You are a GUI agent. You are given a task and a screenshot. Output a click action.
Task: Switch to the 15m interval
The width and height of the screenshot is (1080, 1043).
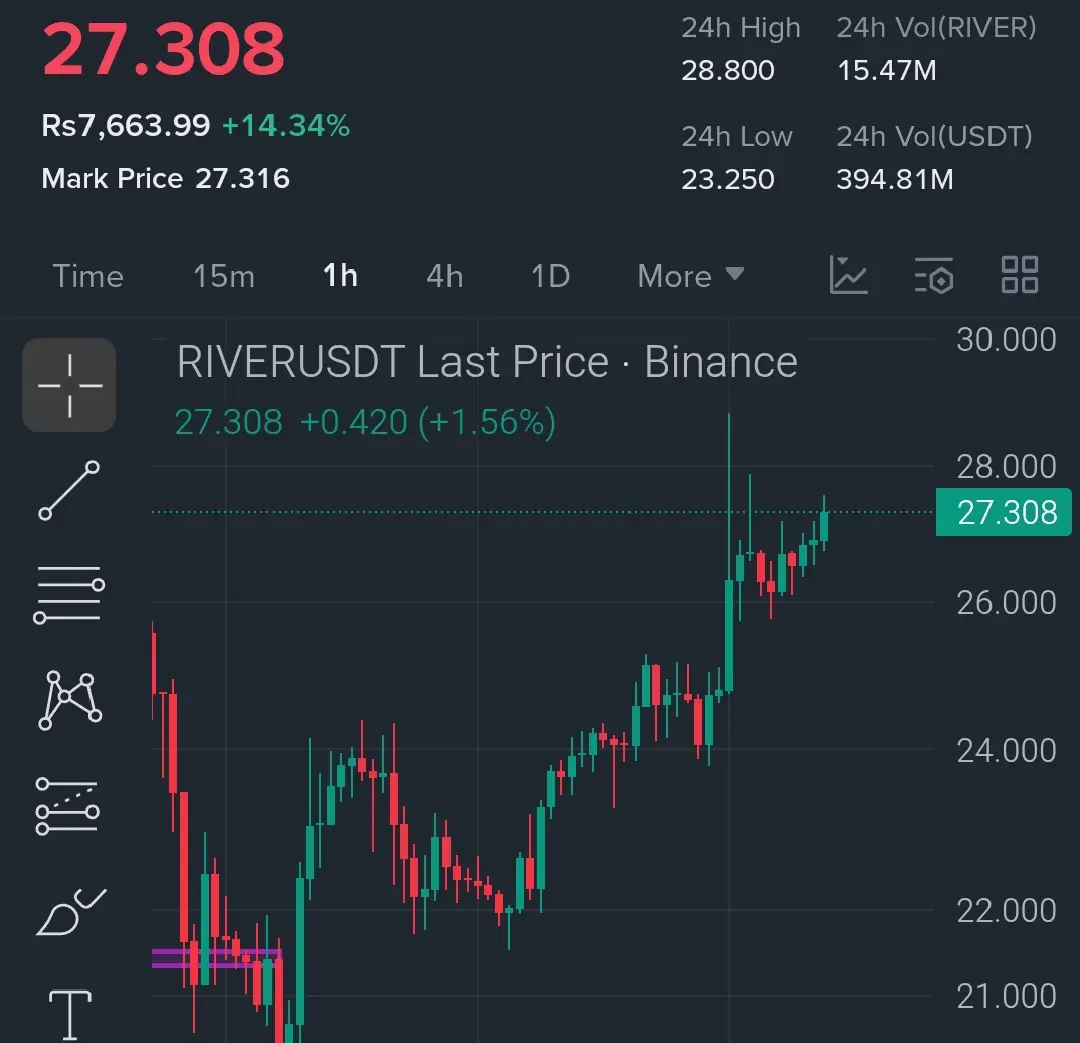click(224, 276)
